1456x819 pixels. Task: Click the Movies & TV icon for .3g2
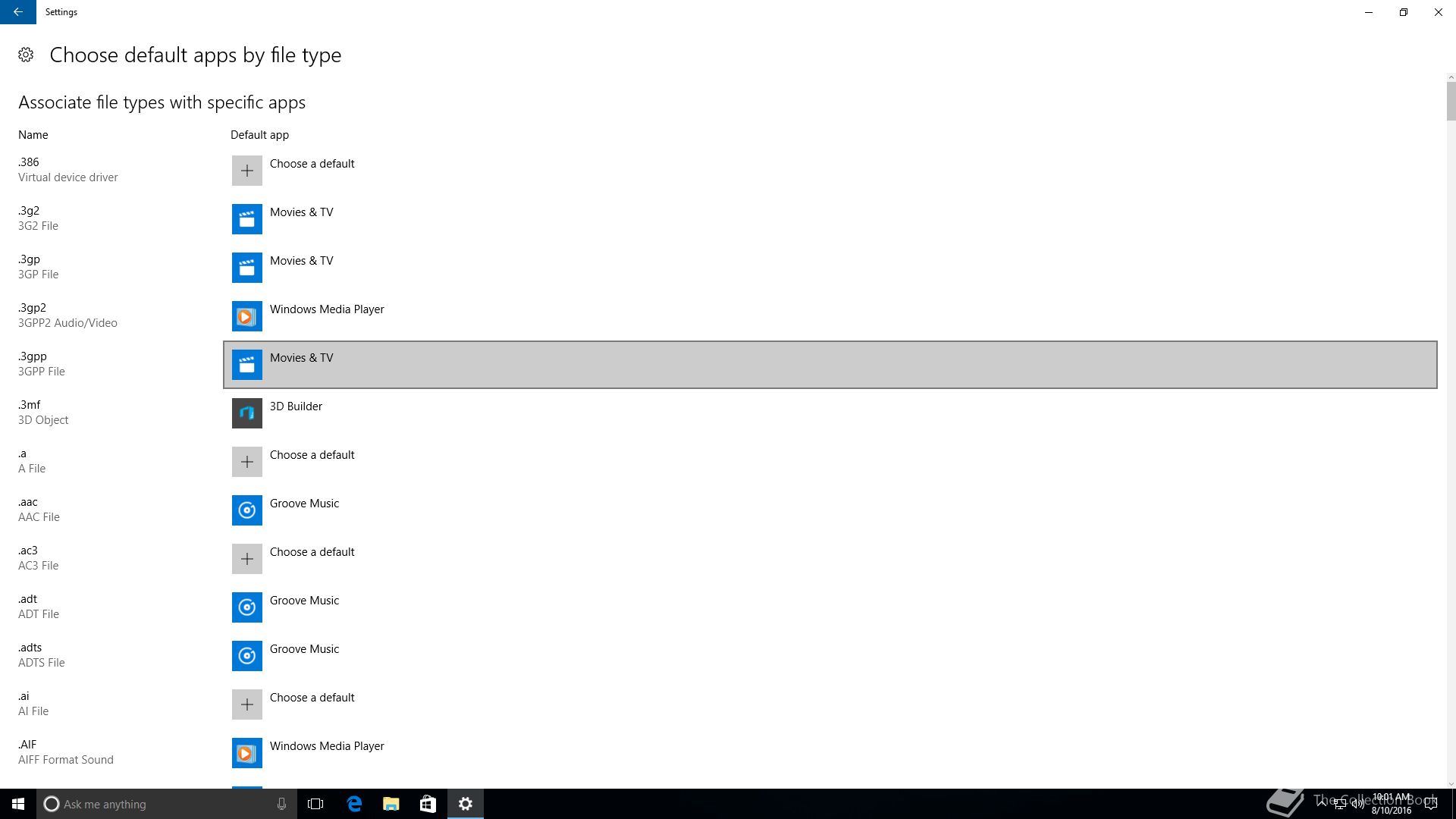pos(247,219)
